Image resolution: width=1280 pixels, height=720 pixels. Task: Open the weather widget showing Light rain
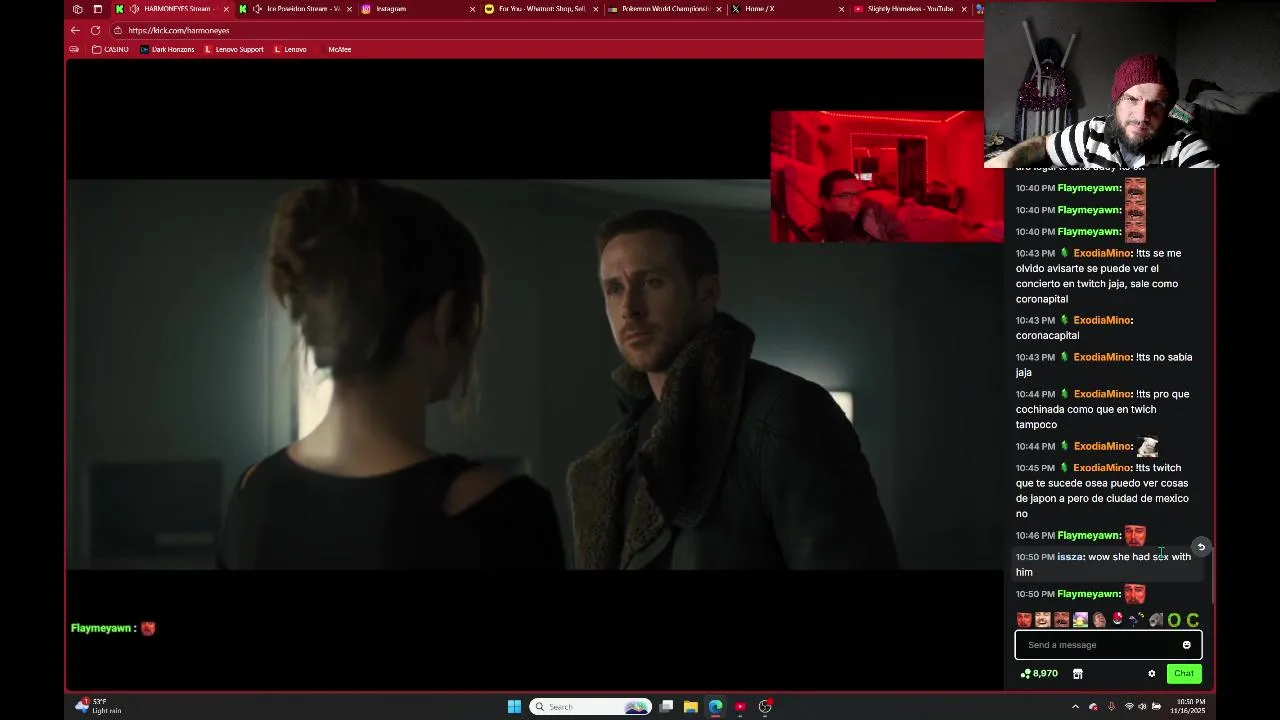pyautogui.click(x=97, y=707)
